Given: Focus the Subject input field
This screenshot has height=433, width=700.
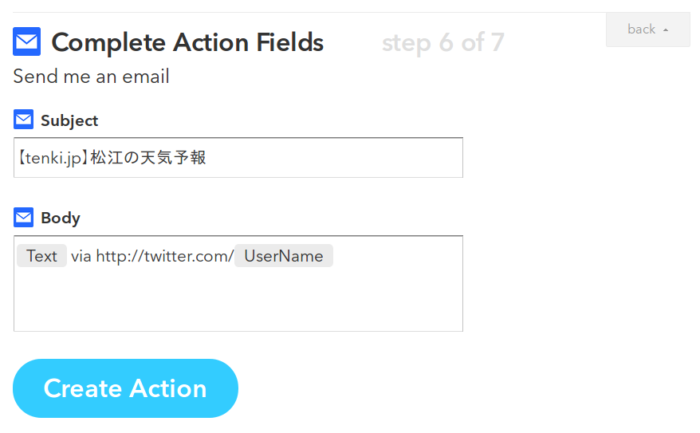Looking at the screenshot, I should [238, 158].
